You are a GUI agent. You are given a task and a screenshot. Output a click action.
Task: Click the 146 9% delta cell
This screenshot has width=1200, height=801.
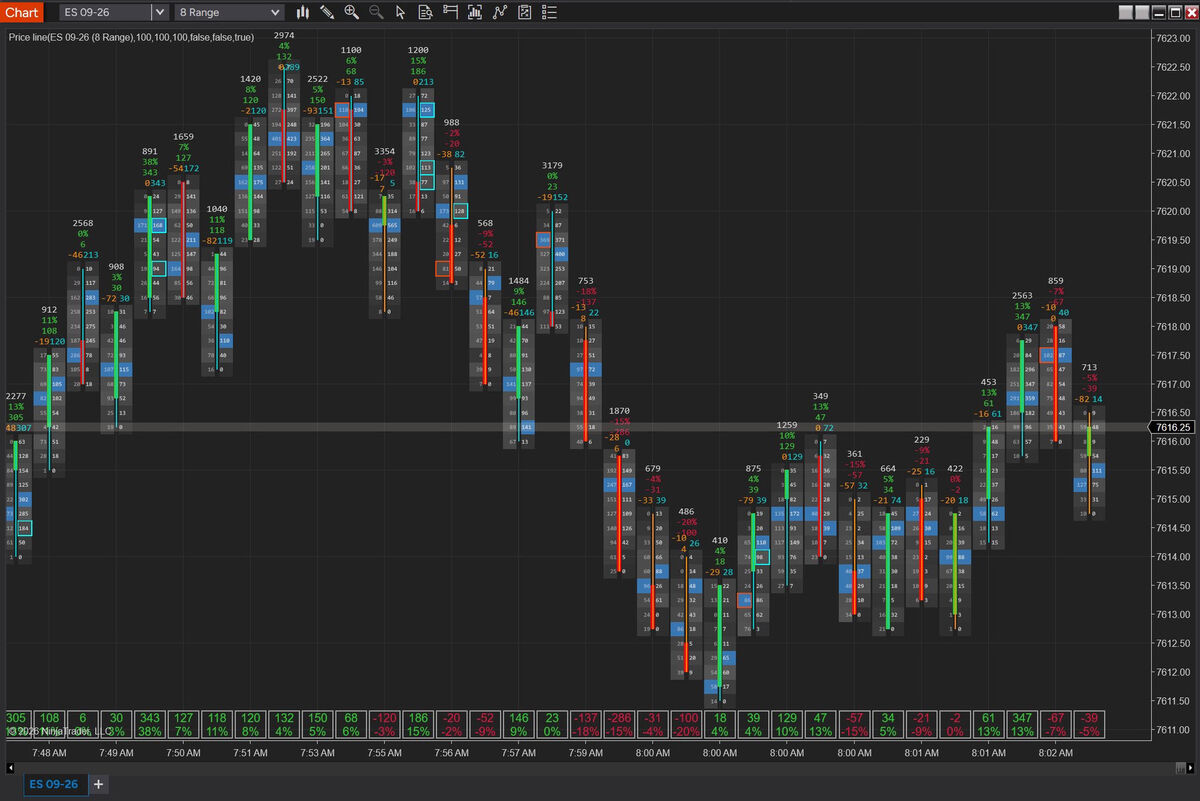(519, 724)
